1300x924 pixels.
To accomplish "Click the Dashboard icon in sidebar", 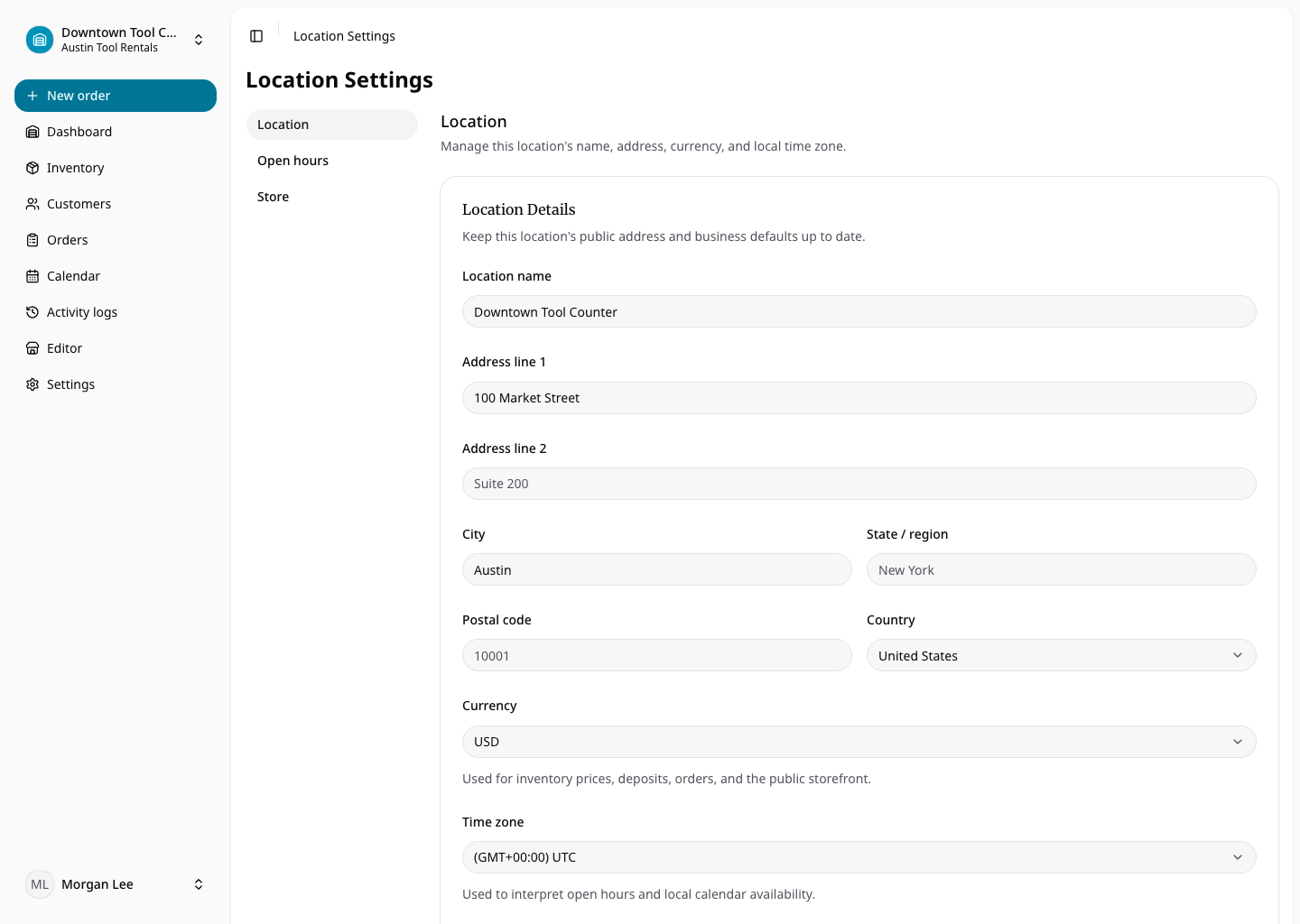I will pos(32,132).
